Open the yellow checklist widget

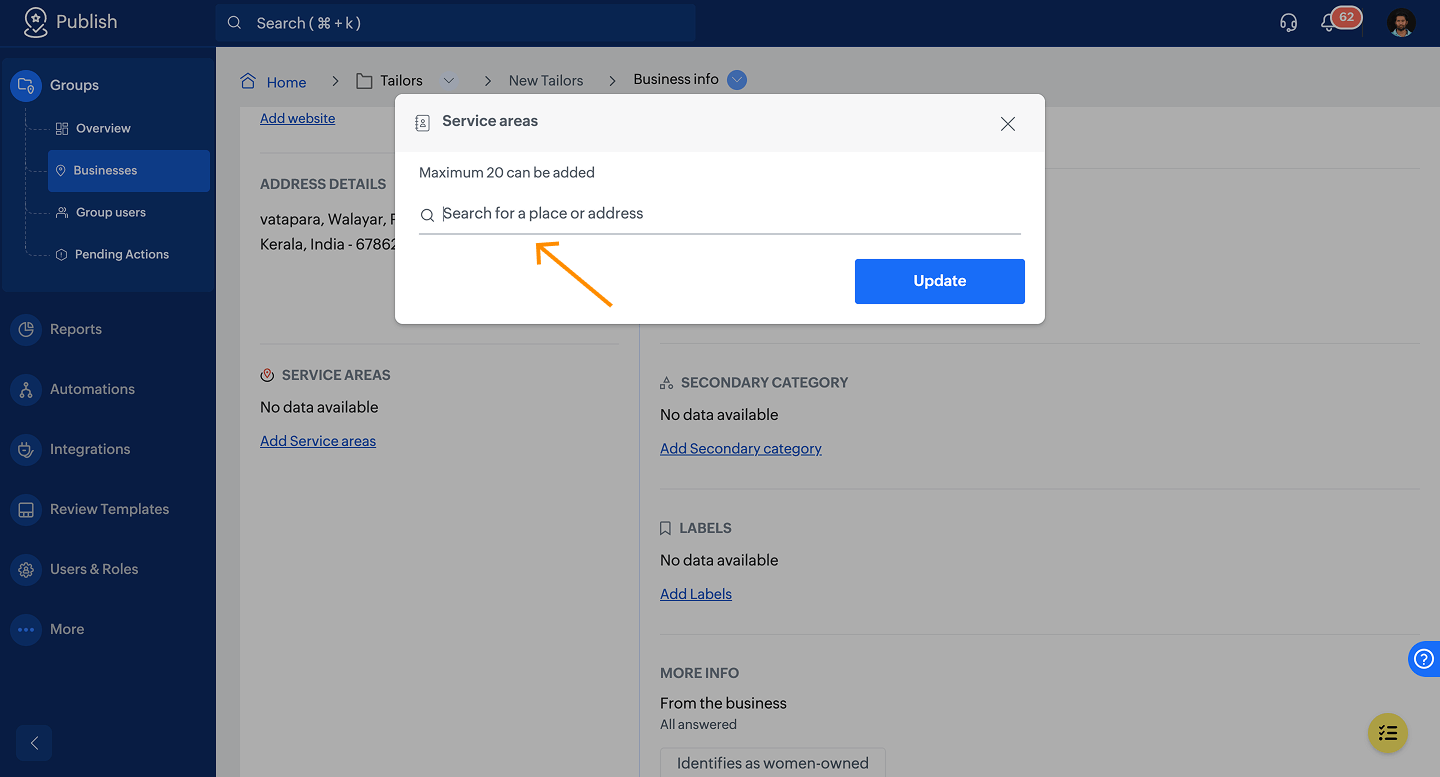pyautogui.click(x=1387, y=733)
